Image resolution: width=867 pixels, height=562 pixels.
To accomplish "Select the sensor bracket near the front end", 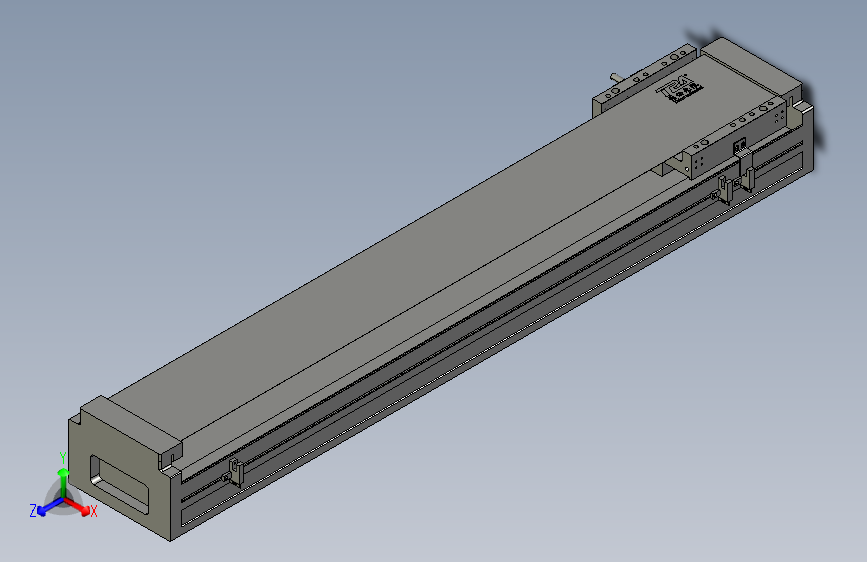I will click(x=236, y=472).
